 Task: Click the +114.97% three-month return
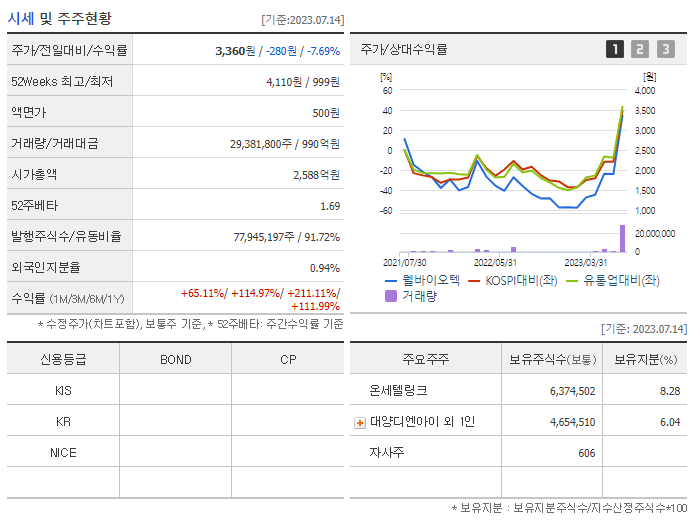[256, 293]
